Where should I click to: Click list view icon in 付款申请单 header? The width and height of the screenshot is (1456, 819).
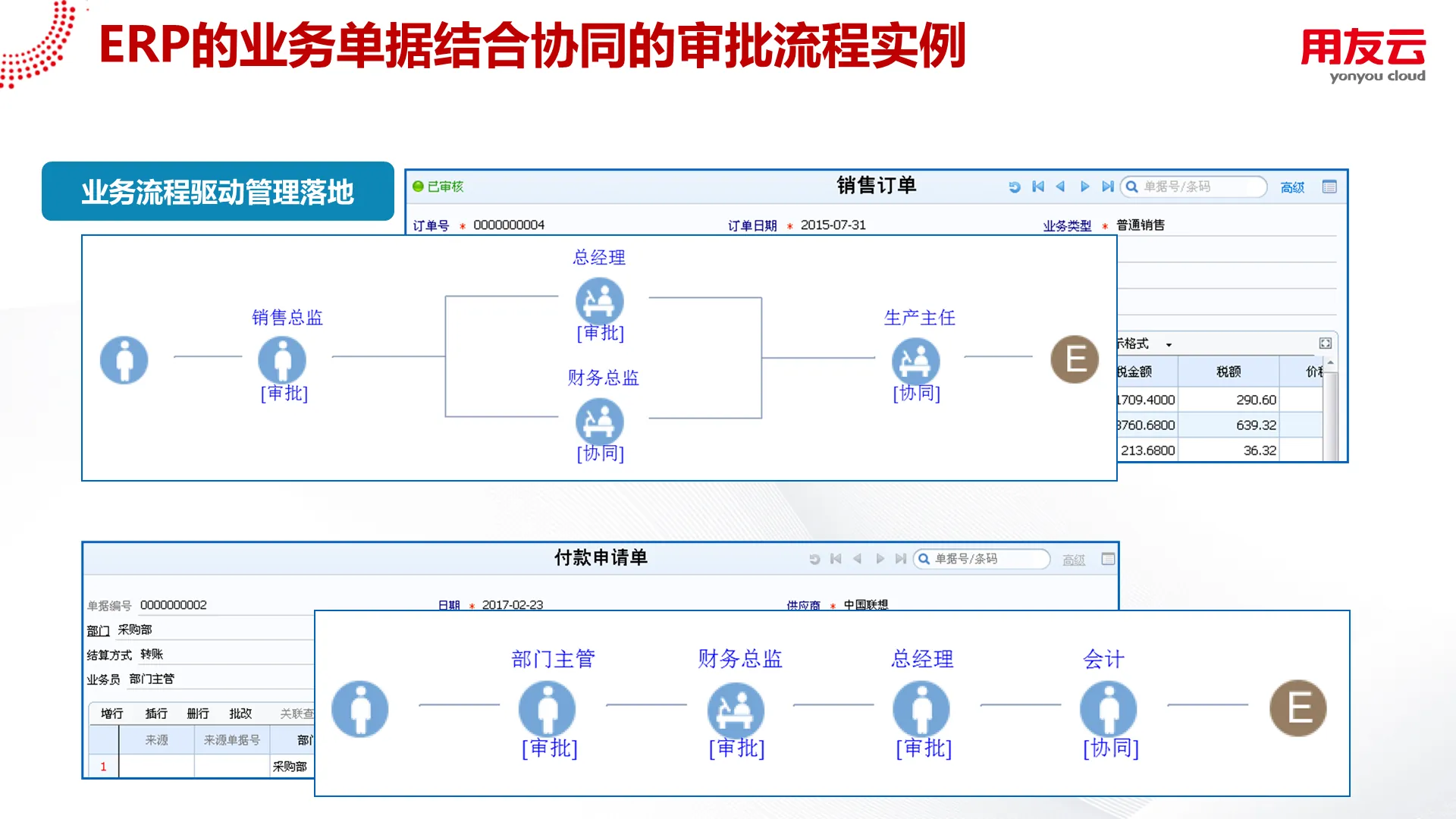click(1108, 559)
